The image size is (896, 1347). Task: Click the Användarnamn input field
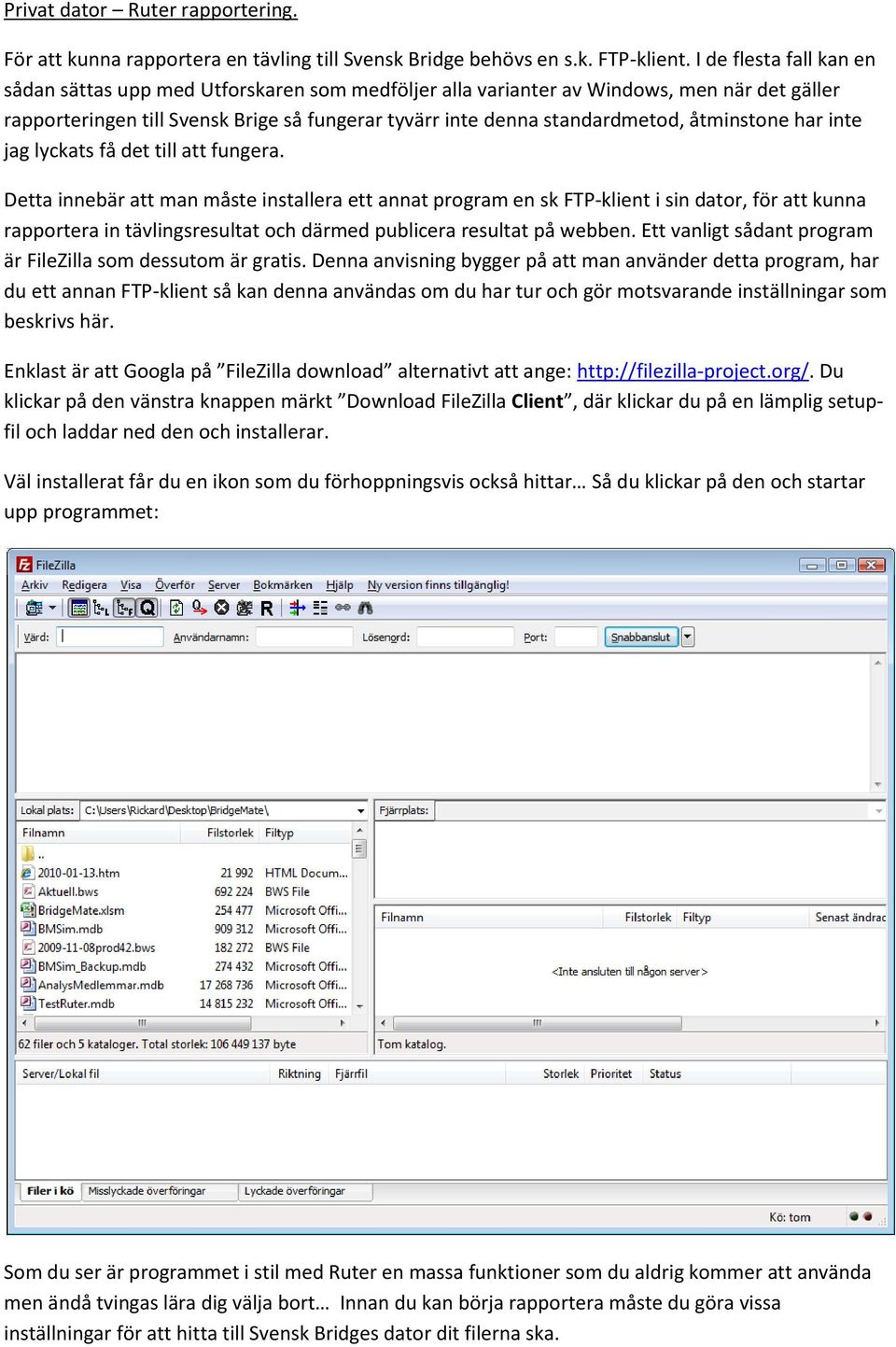click(302, 637)
